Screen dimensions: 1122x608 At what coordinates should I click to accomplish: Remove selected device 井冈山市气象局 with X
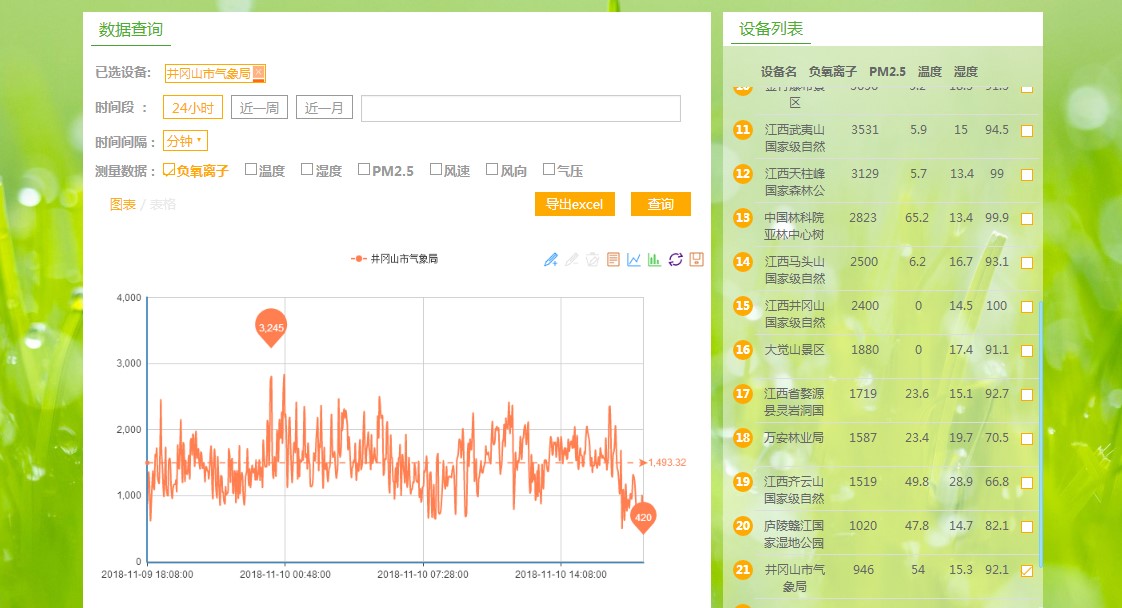258,72
